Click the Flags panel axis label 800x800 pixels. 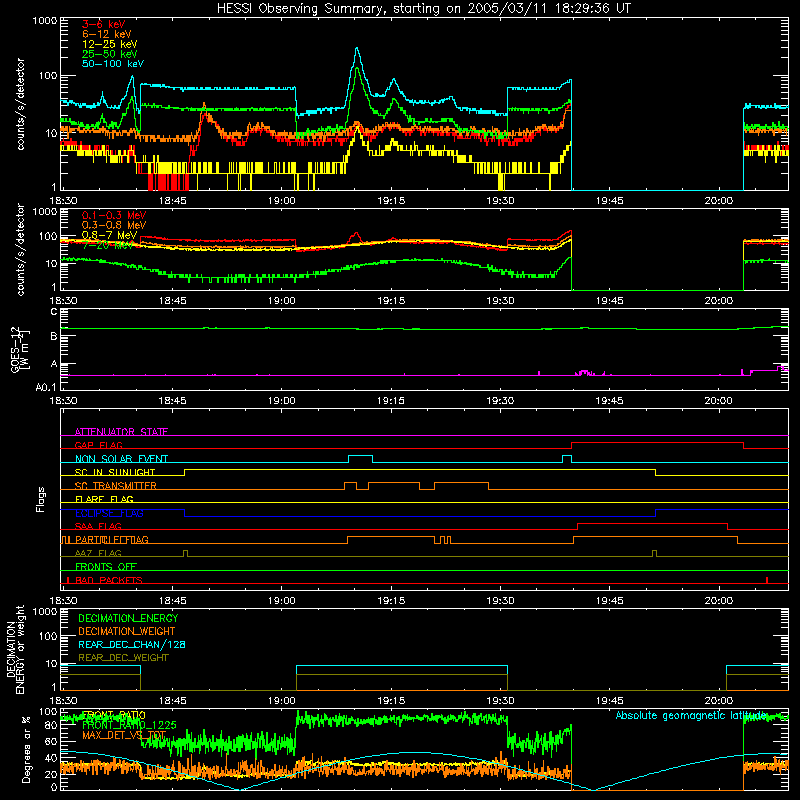pyautogui.click(x=41, y=499)
